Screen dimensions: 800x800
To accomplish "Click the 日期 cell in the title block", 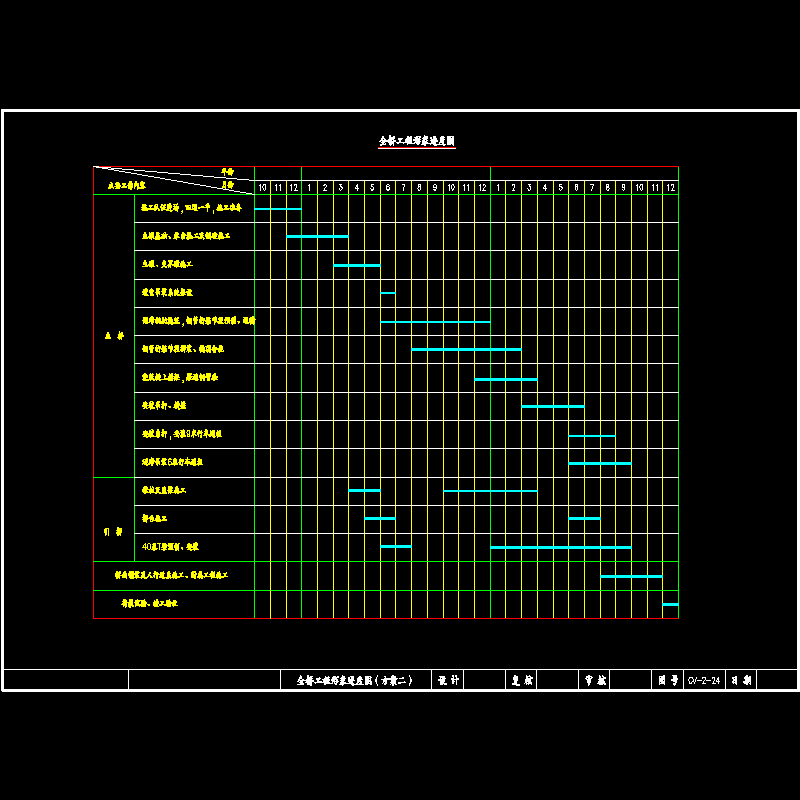I will click(741, 680).
